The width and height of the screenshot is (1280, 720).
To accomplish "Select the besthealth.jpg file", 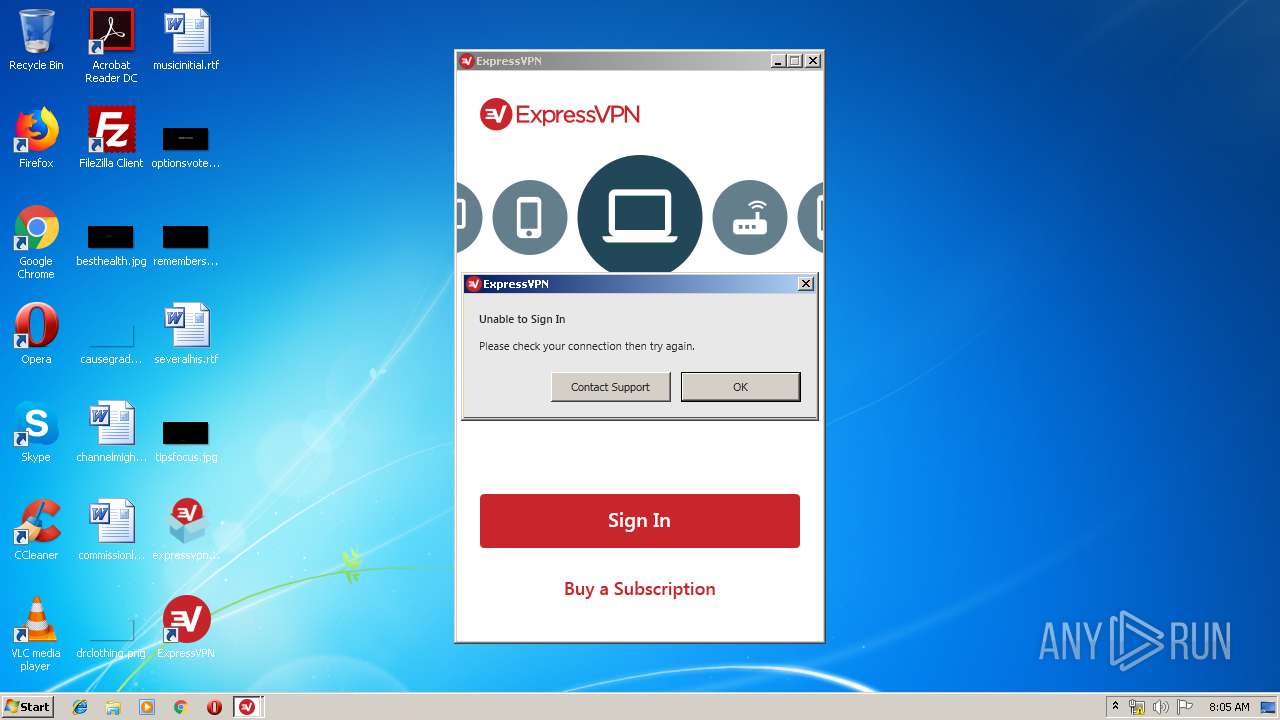I will pos(111,245).
